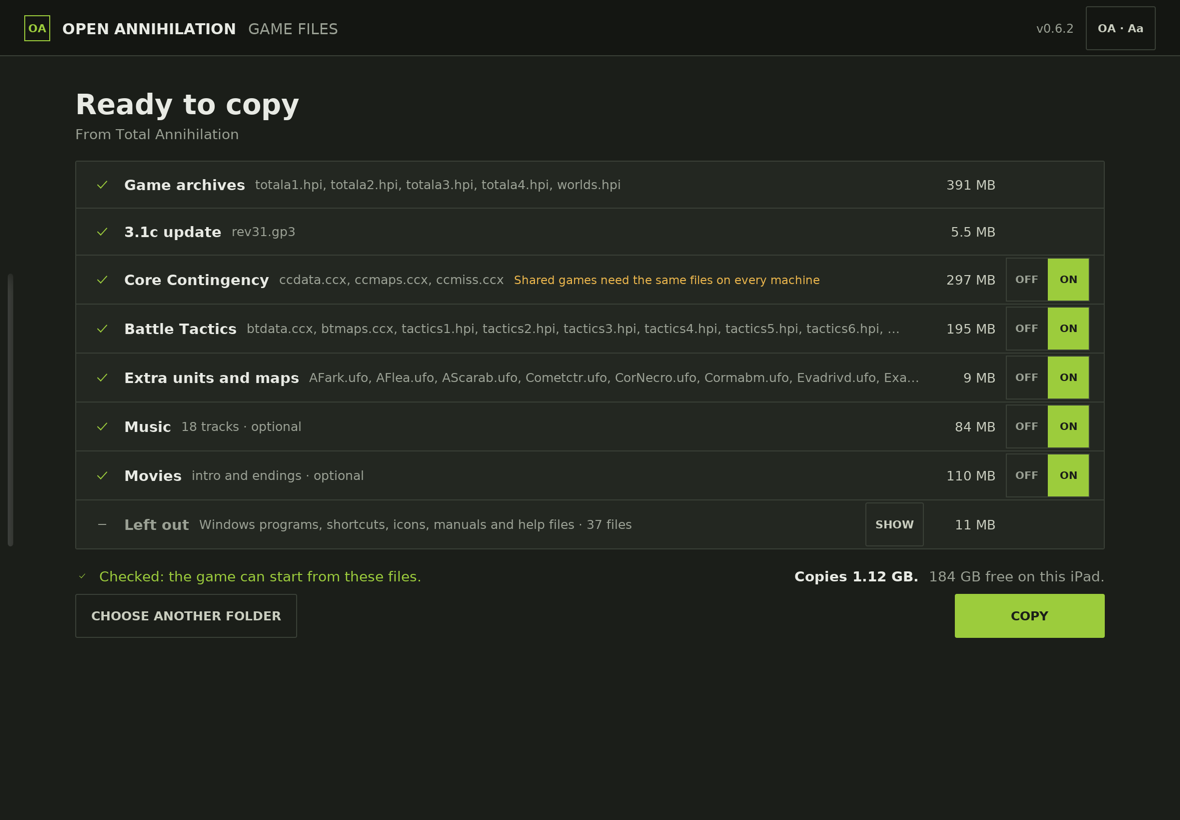Click the 5.5 MB size value

(x=973, y=232)
